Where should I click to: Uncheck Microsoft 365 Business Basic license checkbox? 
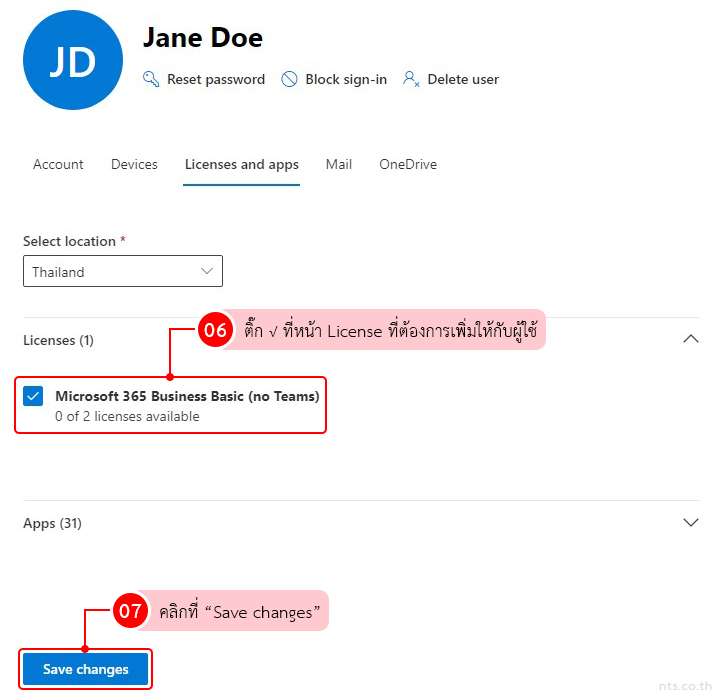(33, 396)
